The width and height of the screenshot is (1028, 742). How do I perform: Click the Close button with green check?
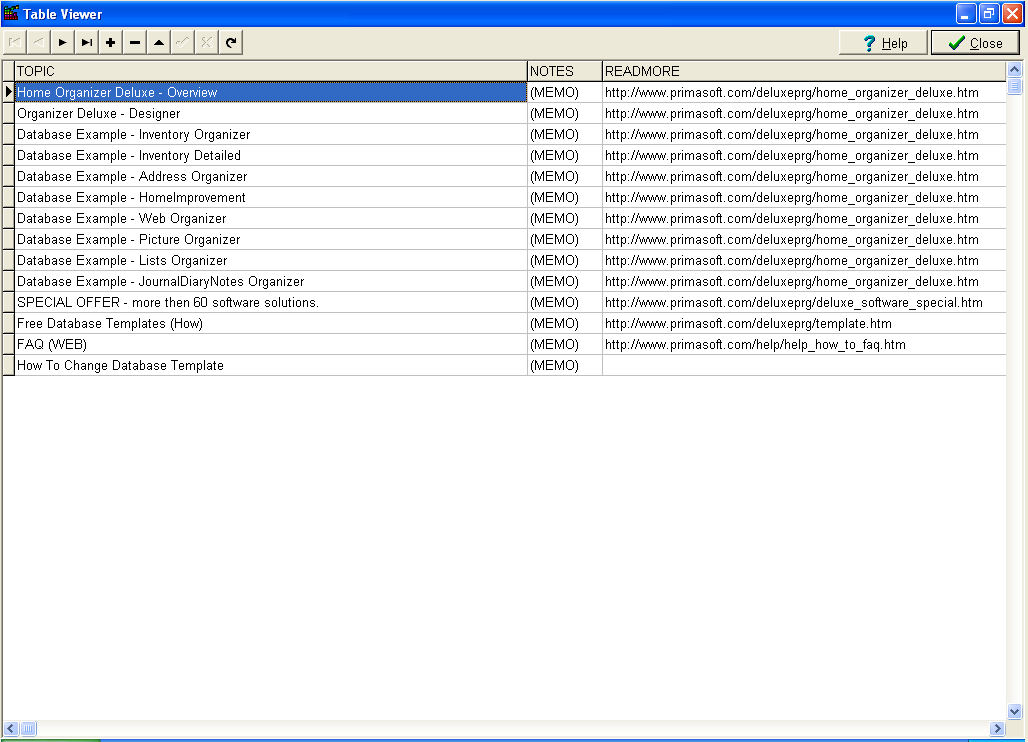pyautogui.click(x=976, y=43)
